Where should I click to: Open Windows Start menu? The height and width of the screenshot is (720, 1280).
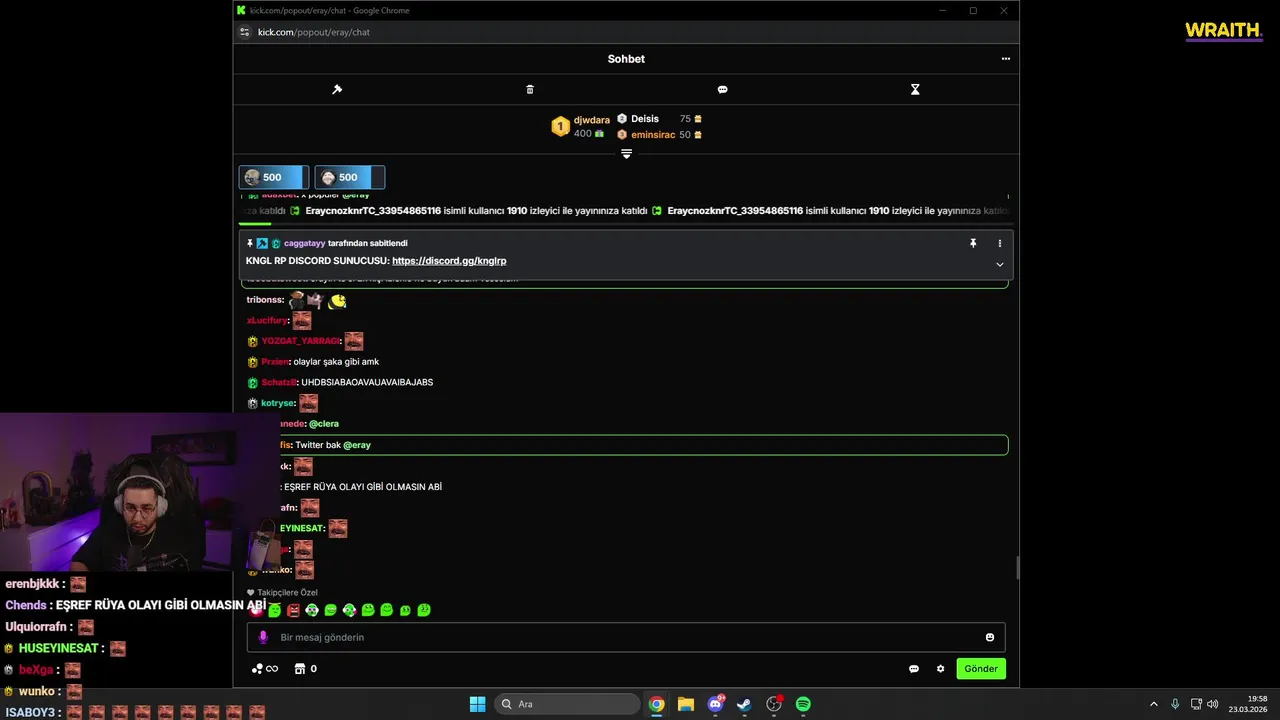coord(477,704)
